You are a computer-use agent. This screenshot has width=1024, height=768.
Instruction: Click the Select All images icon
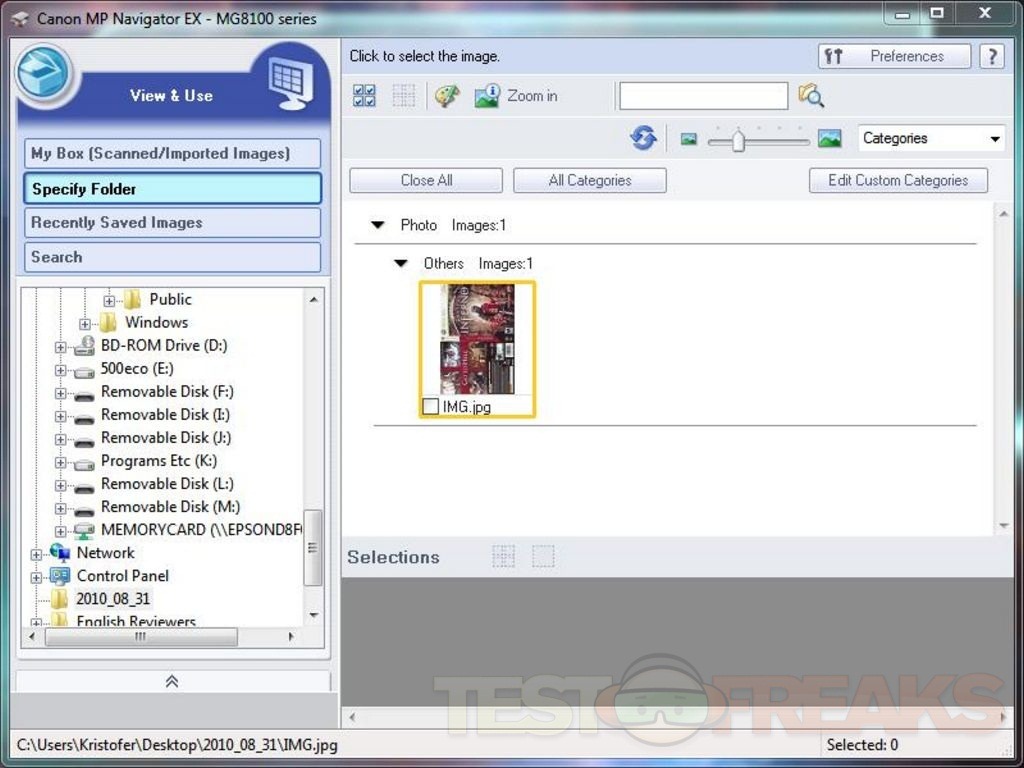[365, 96]
